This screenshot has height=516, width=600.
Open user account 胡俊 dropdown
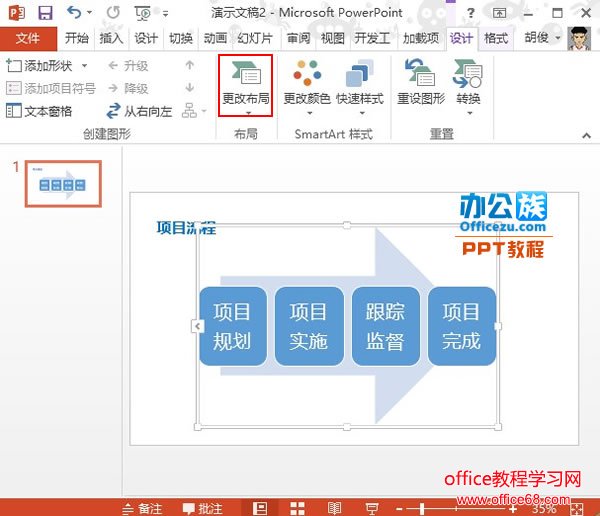tap(542, 38)
